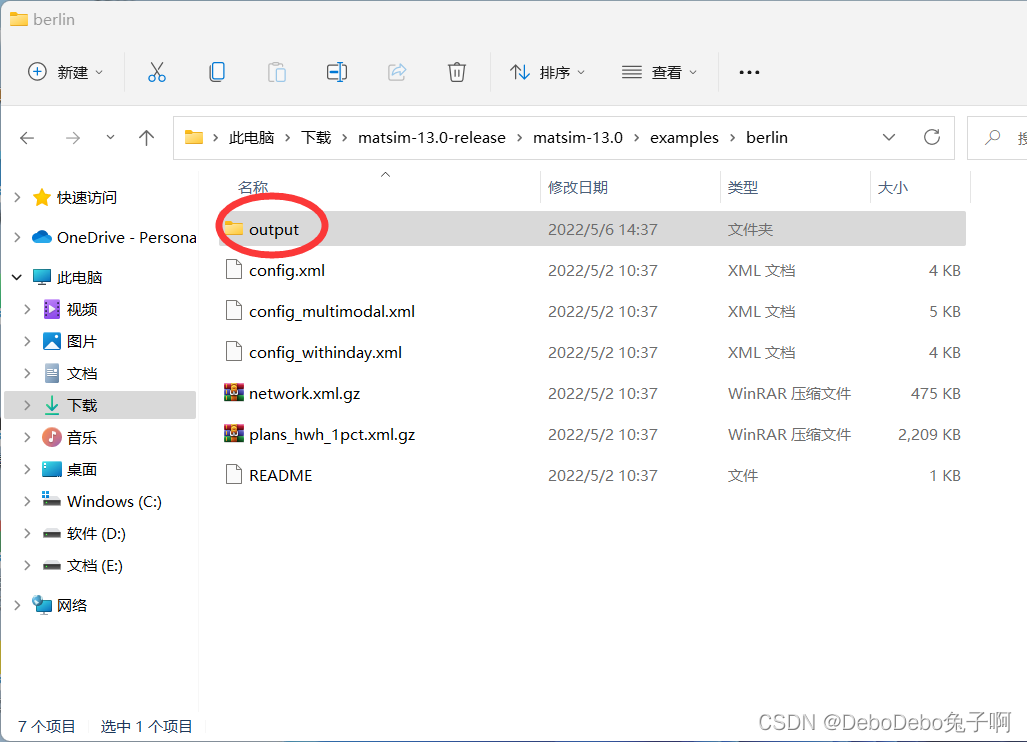The width and height of the screenshot is (1027, 742).
Task: Click the Paste clipboard icon
Action: (276, 72)
